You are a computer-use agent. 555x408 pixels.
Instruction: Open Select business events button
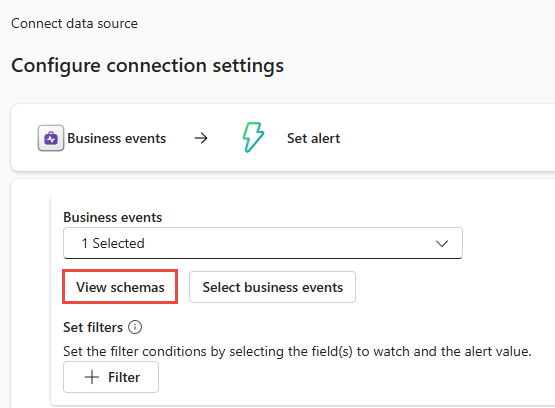[x=272, y=287]
